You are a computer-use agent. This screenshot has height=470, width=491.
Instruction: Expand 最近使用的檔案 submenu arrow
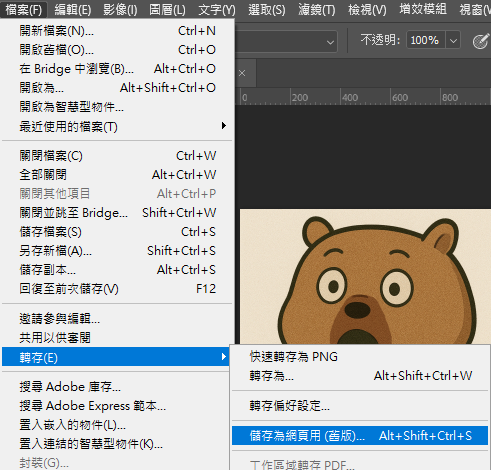[224, 126]
